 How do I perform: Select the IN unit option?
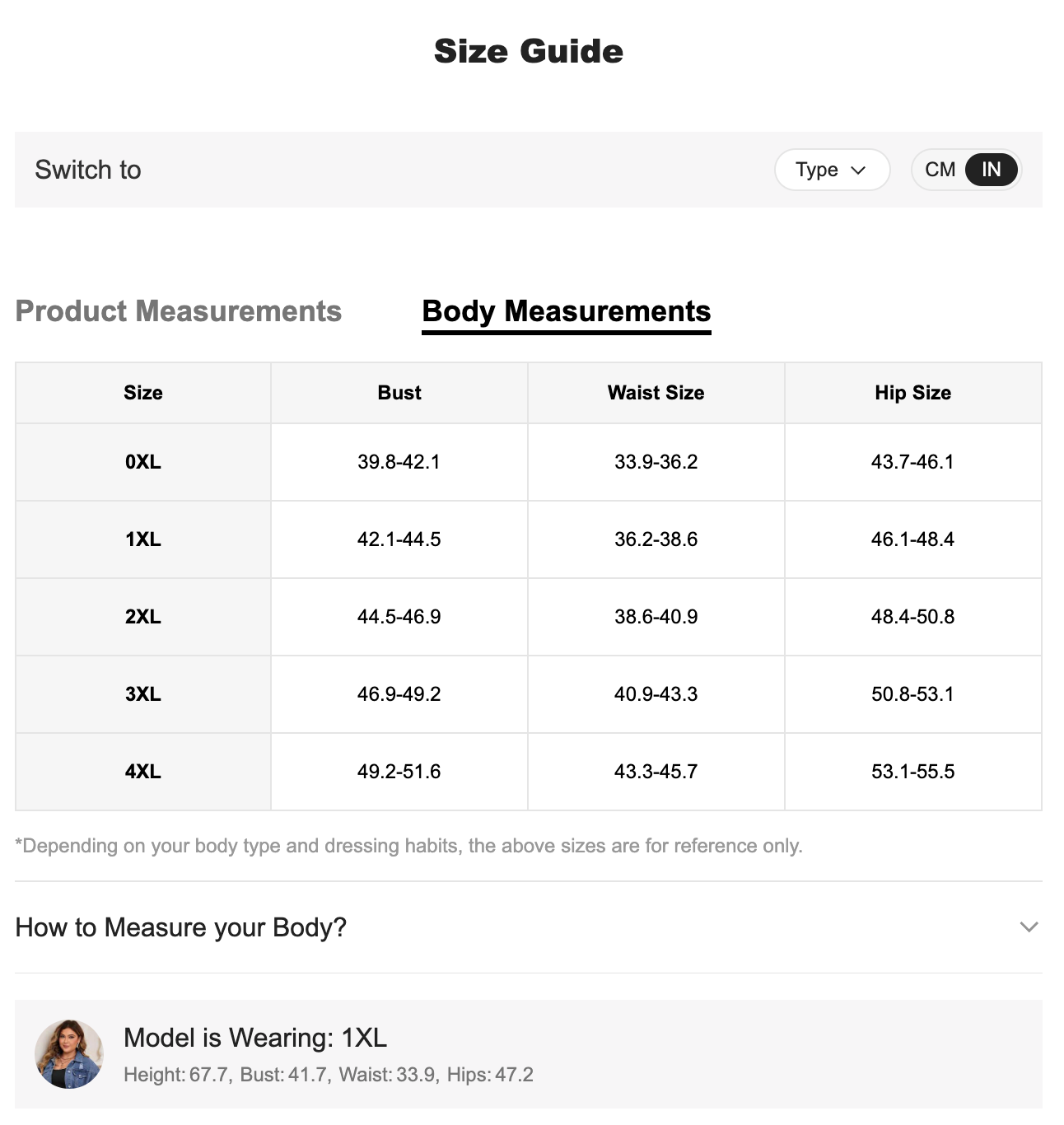click(x=991, y=170)
